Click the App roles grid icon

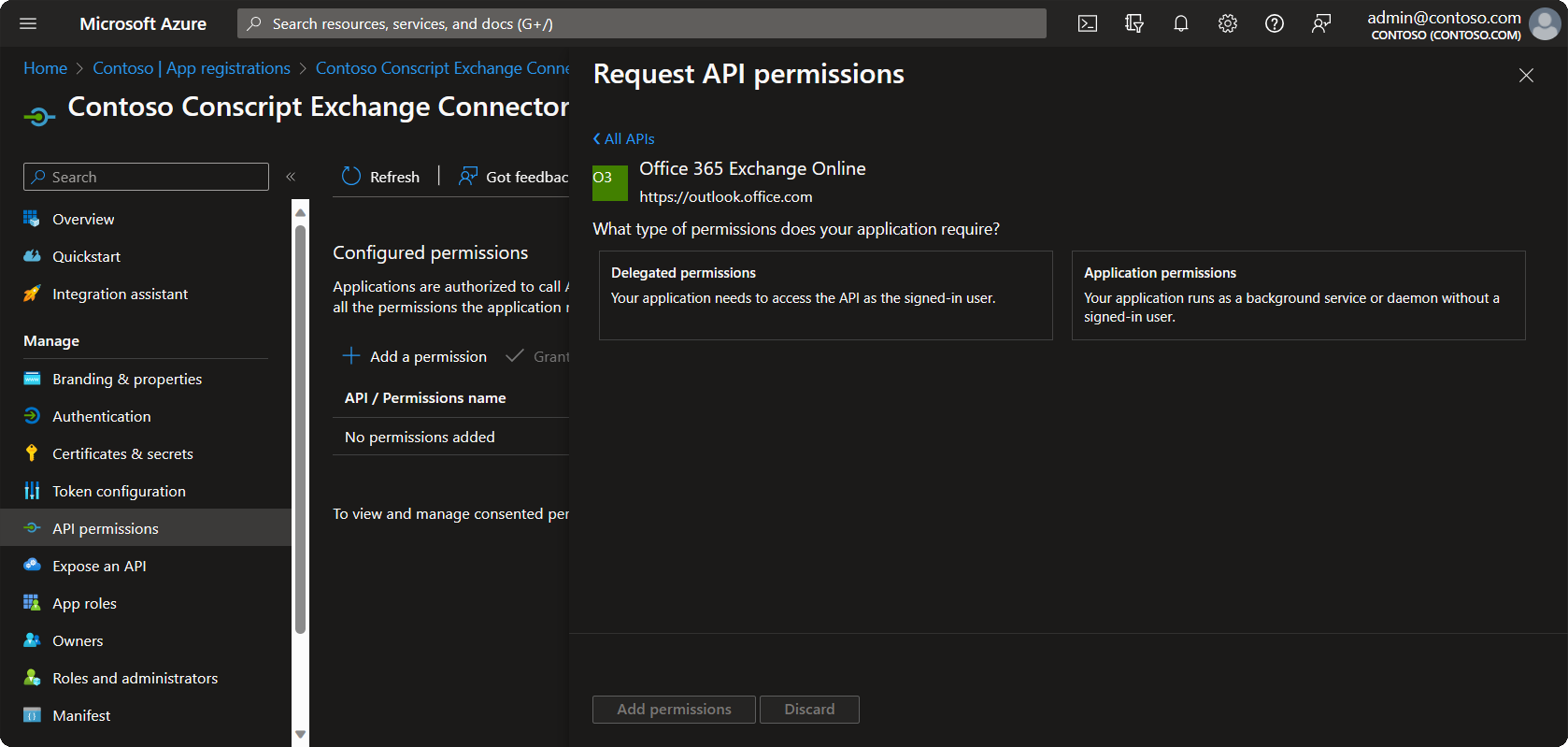(32, 603)
